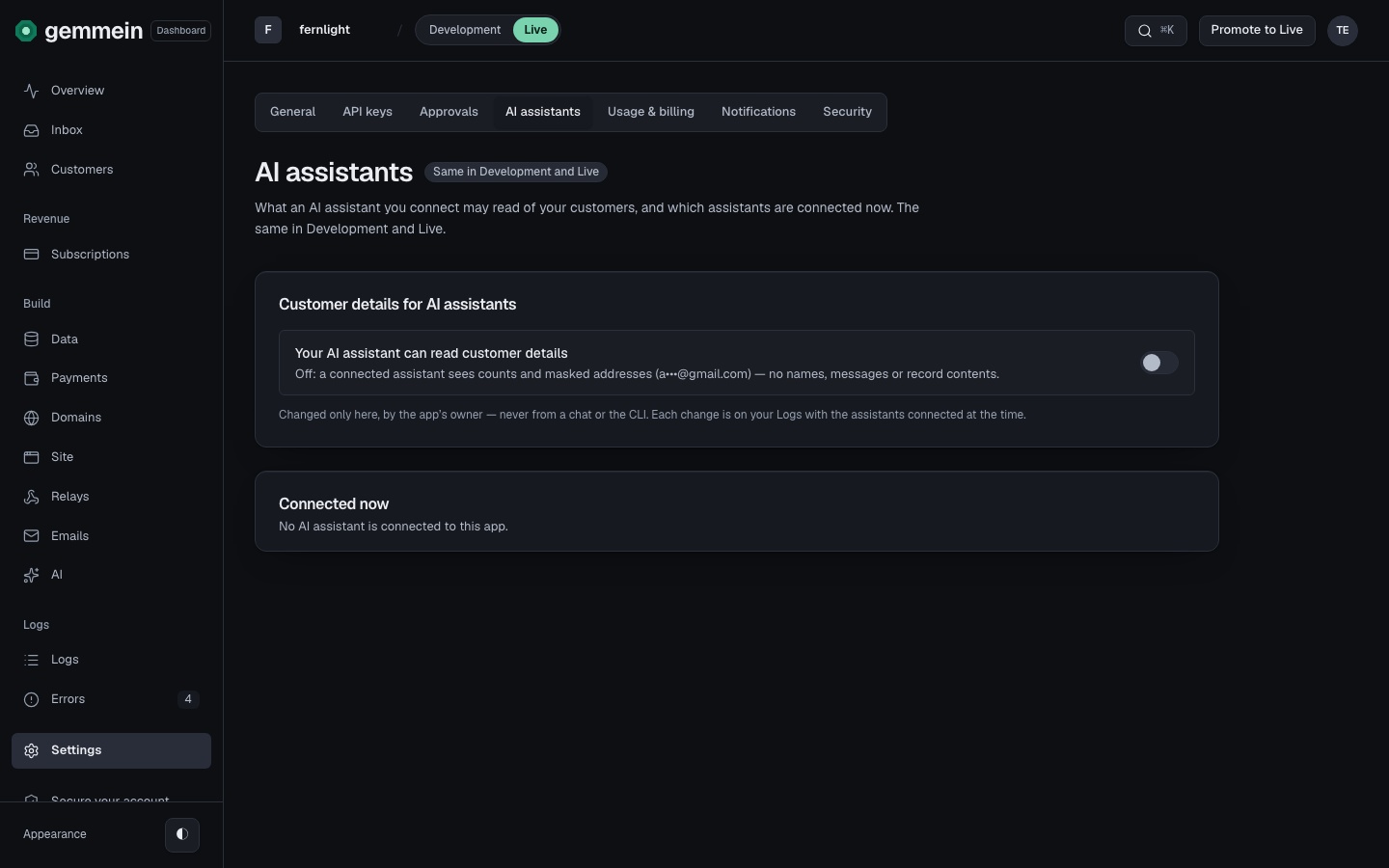Click the Errors count badge 4
The width and height of the screenshot is (1389, 868).
188,699
